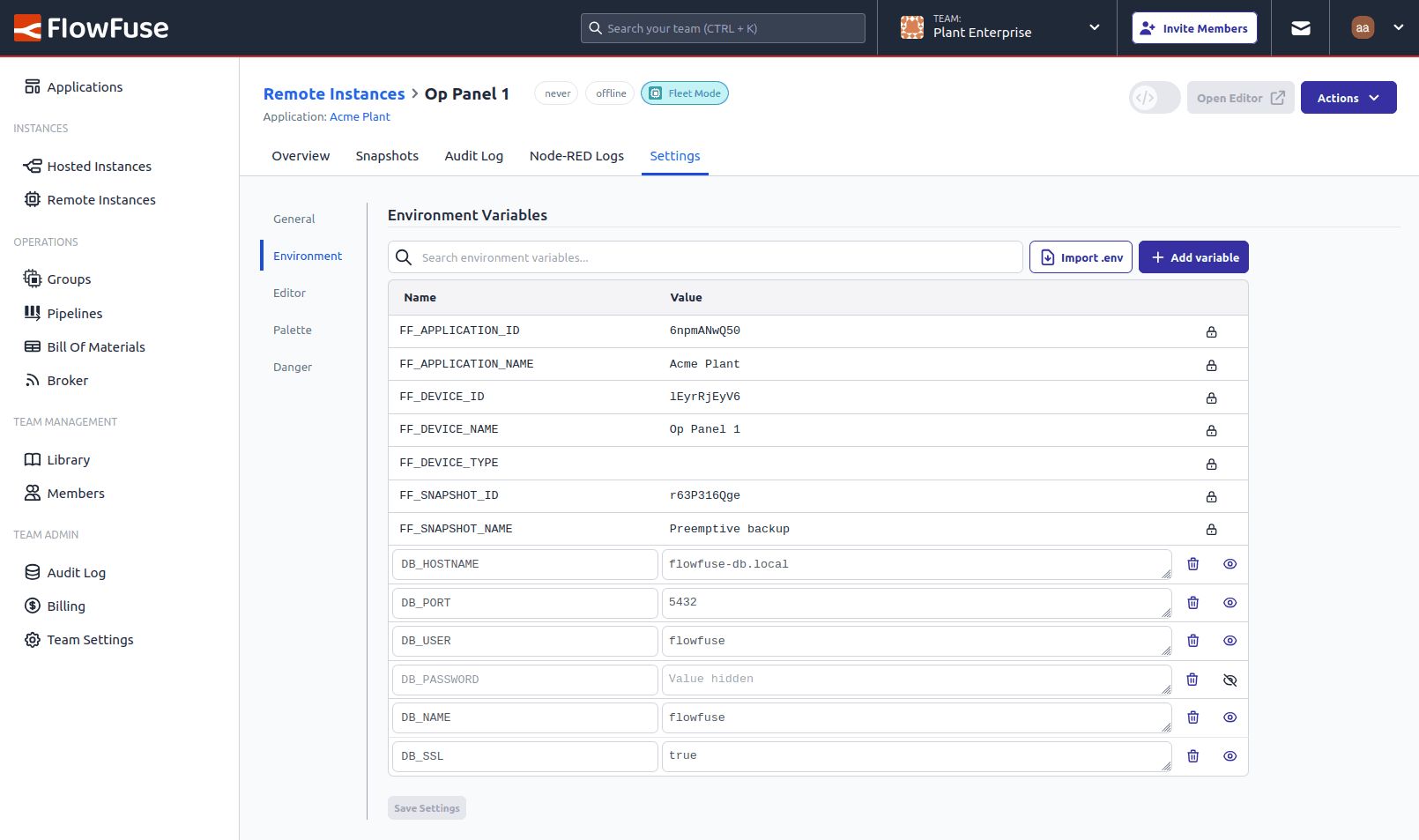Select the Danger settings section
1419x840 pixels.
[x=293, y=367]
